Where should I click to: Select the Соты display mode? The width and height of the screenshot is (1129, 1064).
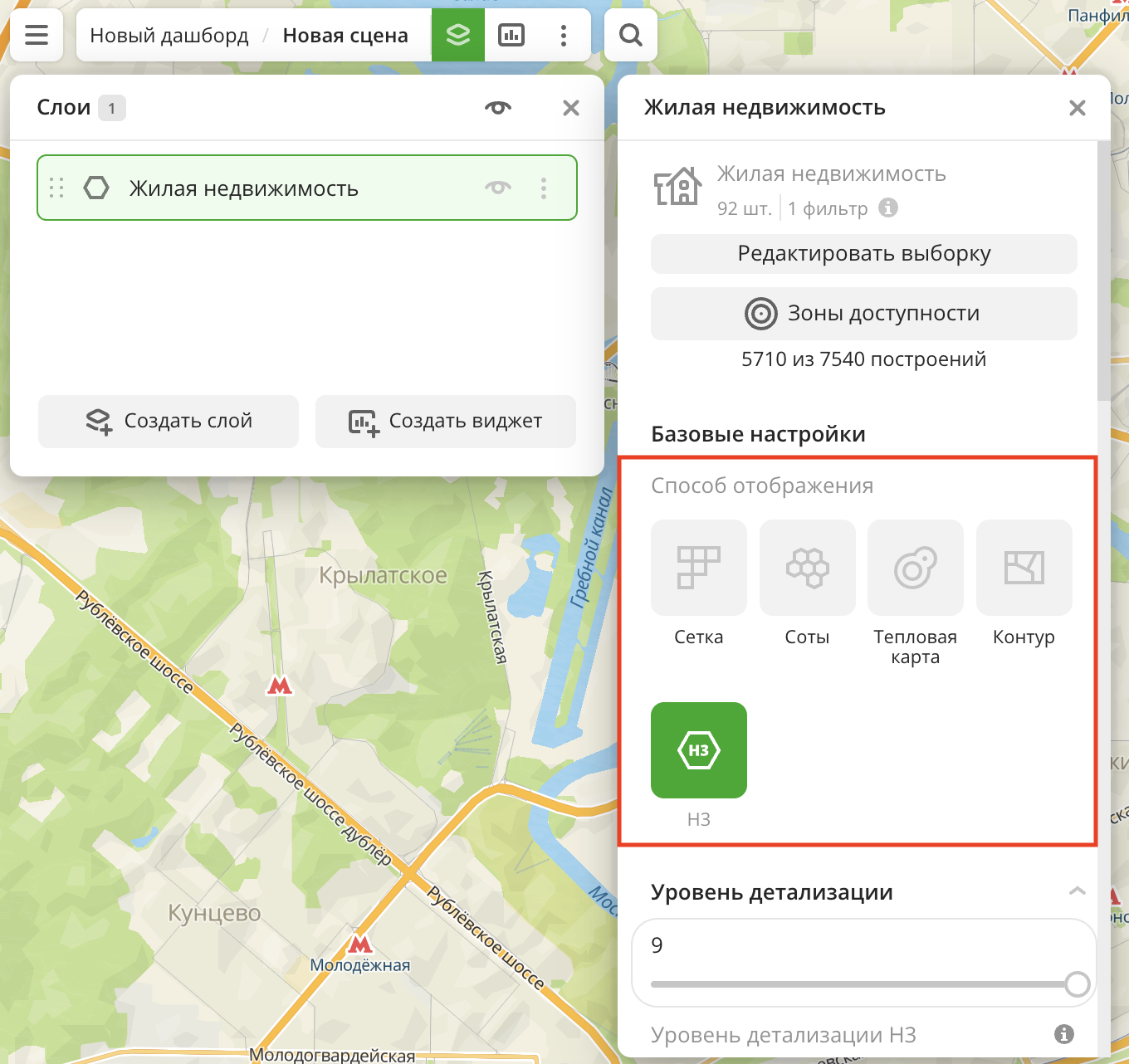pos(807,568)
